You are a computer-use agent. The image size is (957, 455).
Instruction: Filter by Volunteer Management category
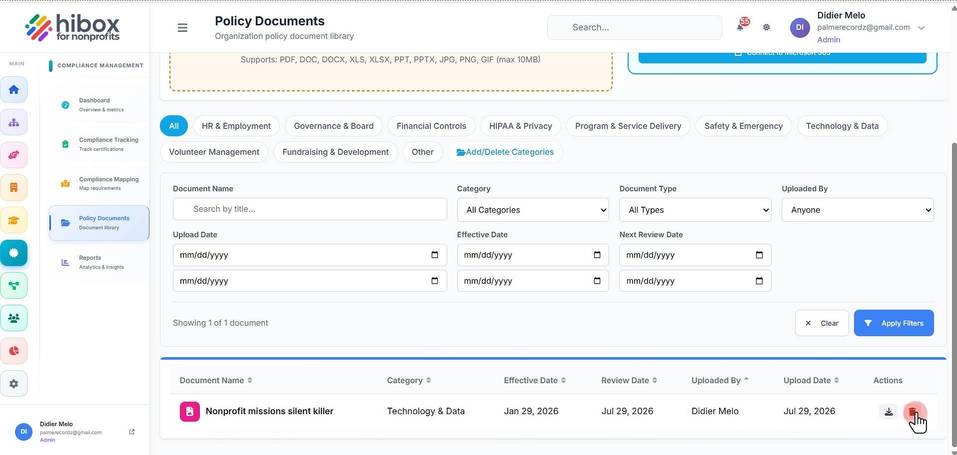(x=214, y=152)
